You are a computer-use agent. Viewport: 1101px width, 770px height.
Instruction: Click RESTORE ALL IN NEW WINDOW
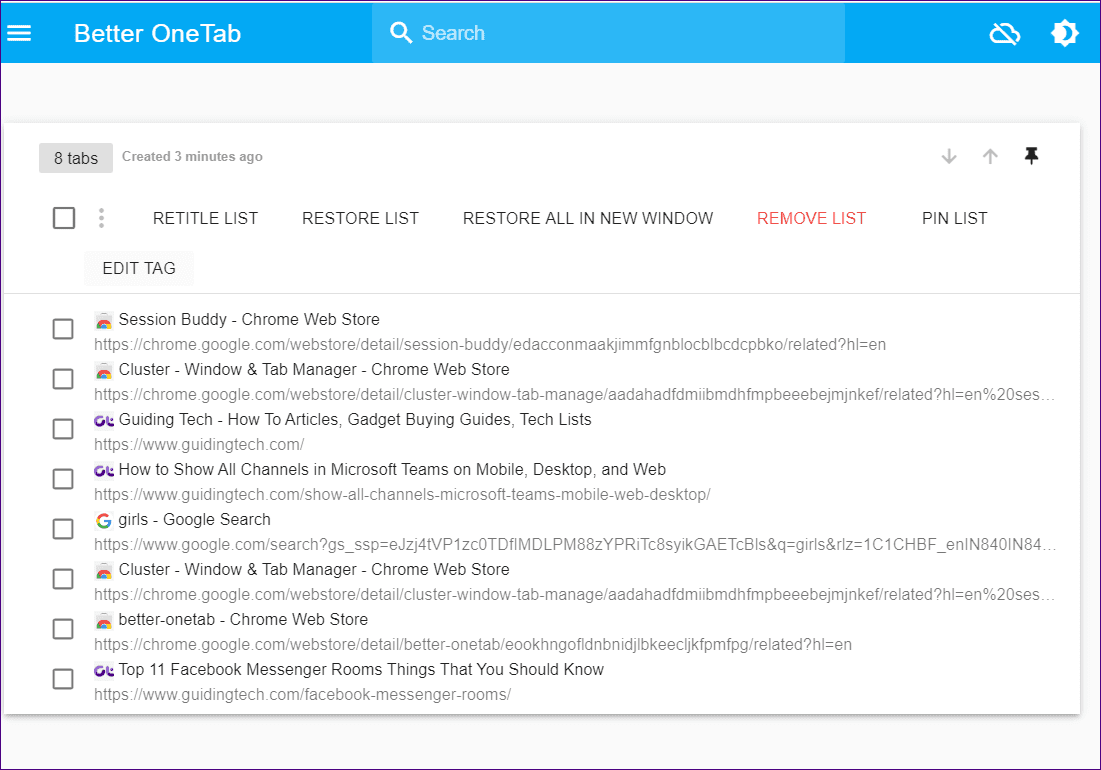coord(588,218)
